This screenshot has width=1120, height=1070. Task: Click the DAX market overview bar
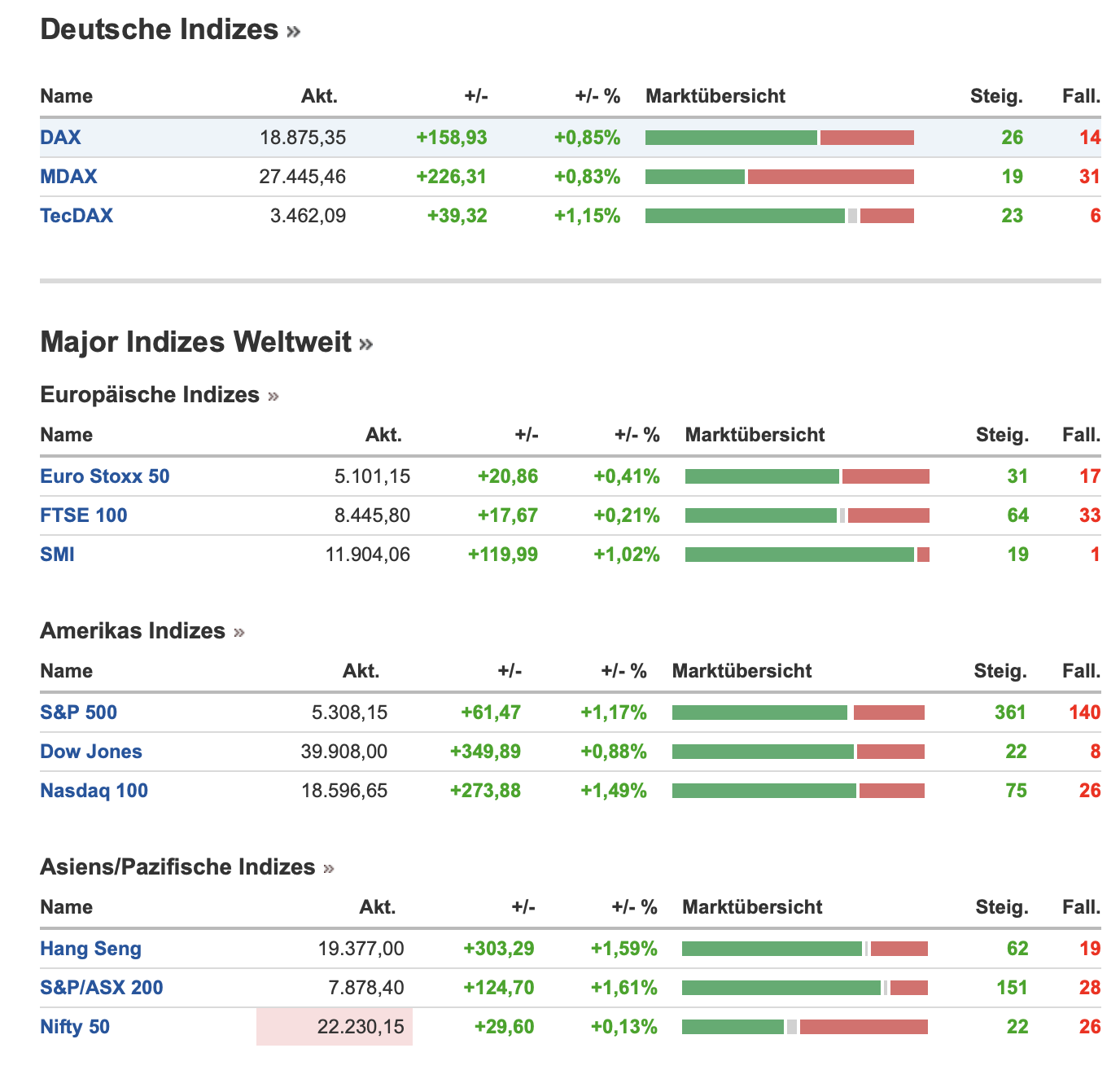[779, 138]
